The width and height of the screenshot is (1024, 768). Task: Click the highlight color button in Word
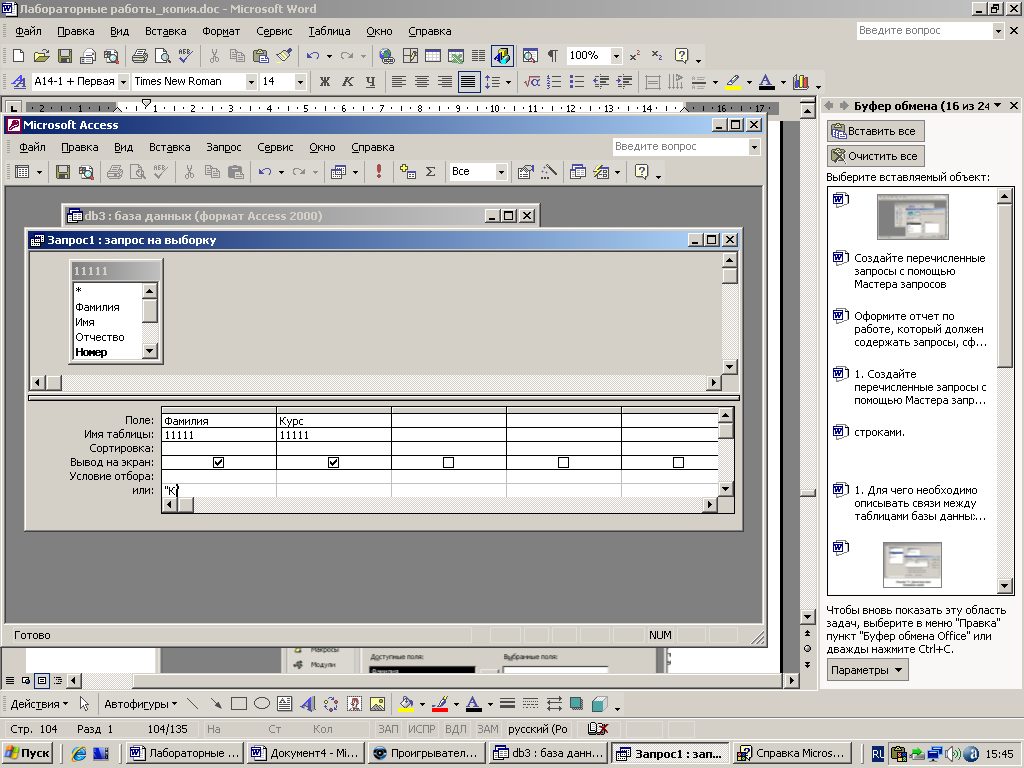(x=733, y=82)
